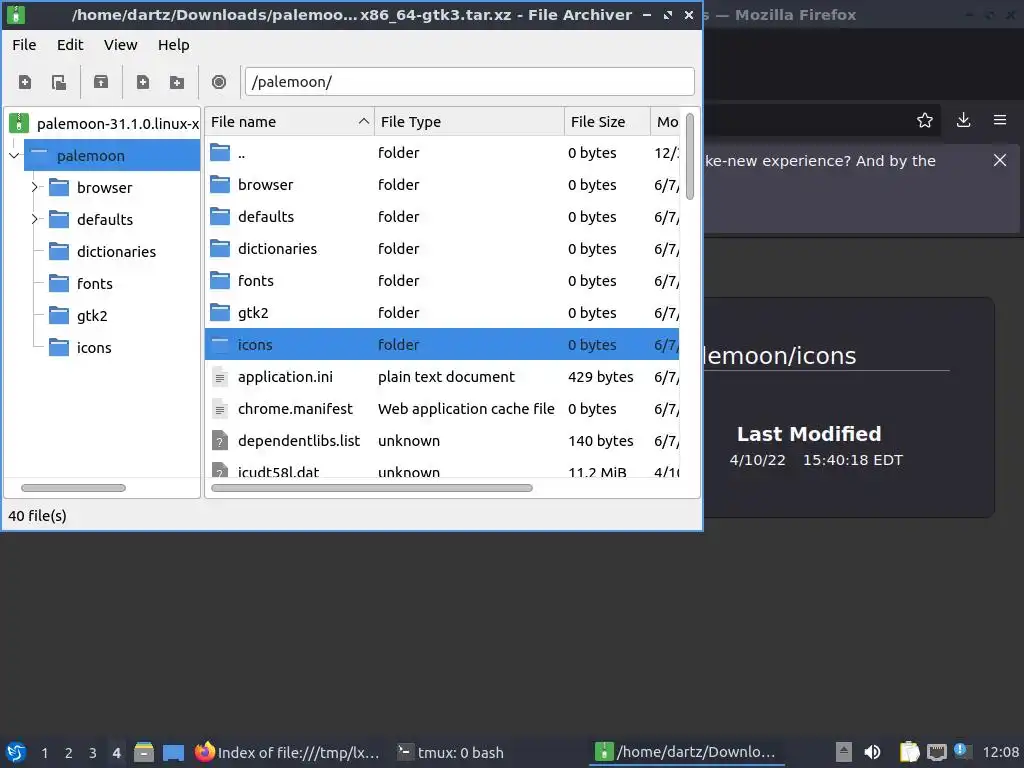The width and height of the screenshot is (1024, 768).
Task: Click the update notification tray icon
Action: (963, 751)
